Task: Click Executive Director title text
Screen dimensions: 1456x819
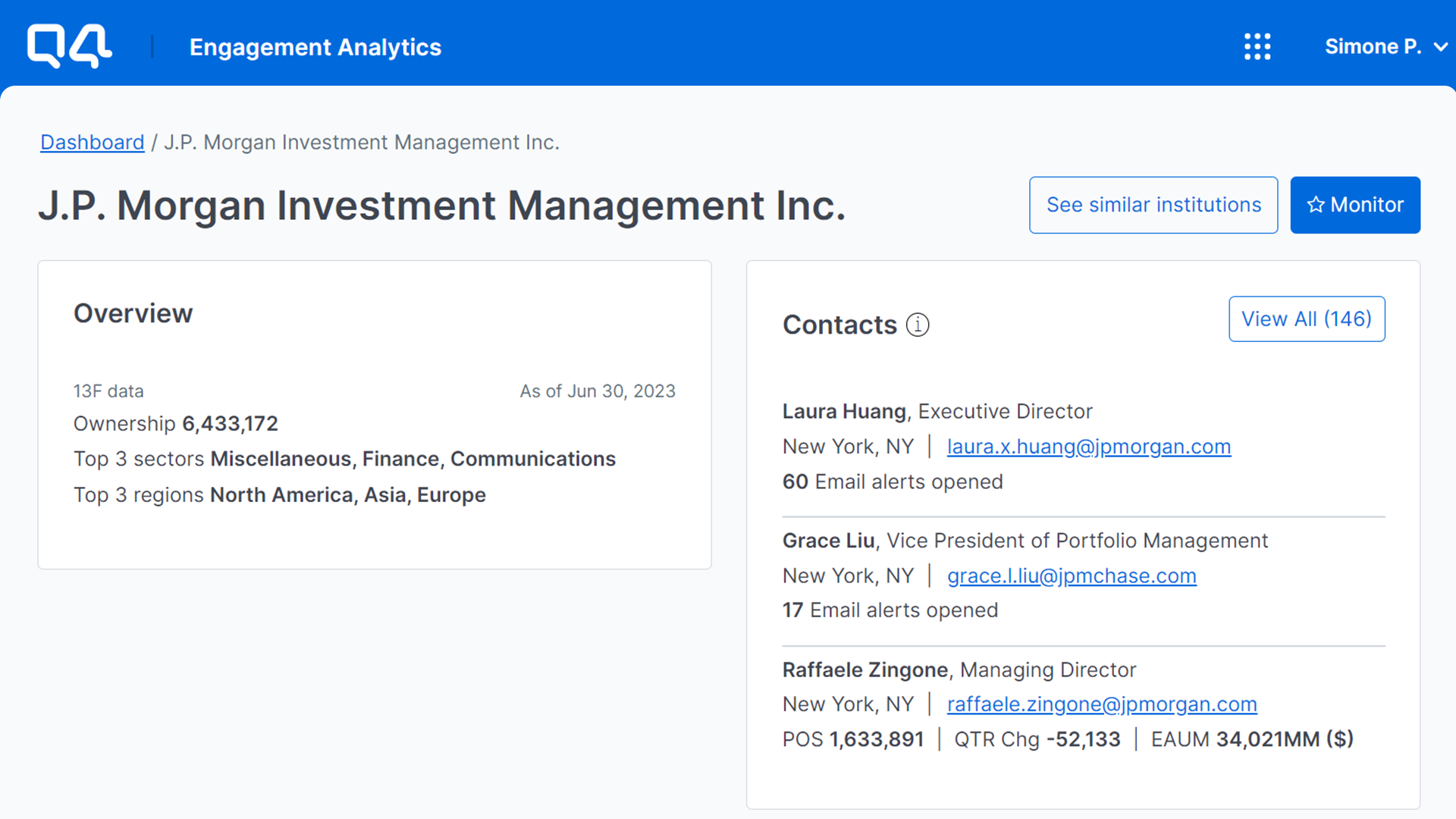Action: coord(1006,411)
